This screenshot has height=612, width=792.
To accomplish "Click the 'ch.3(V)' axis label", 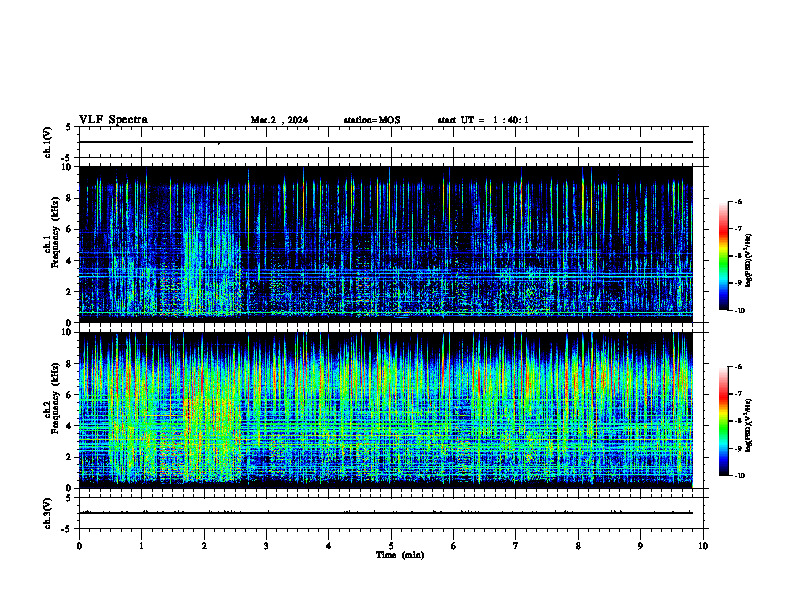I will point(47,513).
